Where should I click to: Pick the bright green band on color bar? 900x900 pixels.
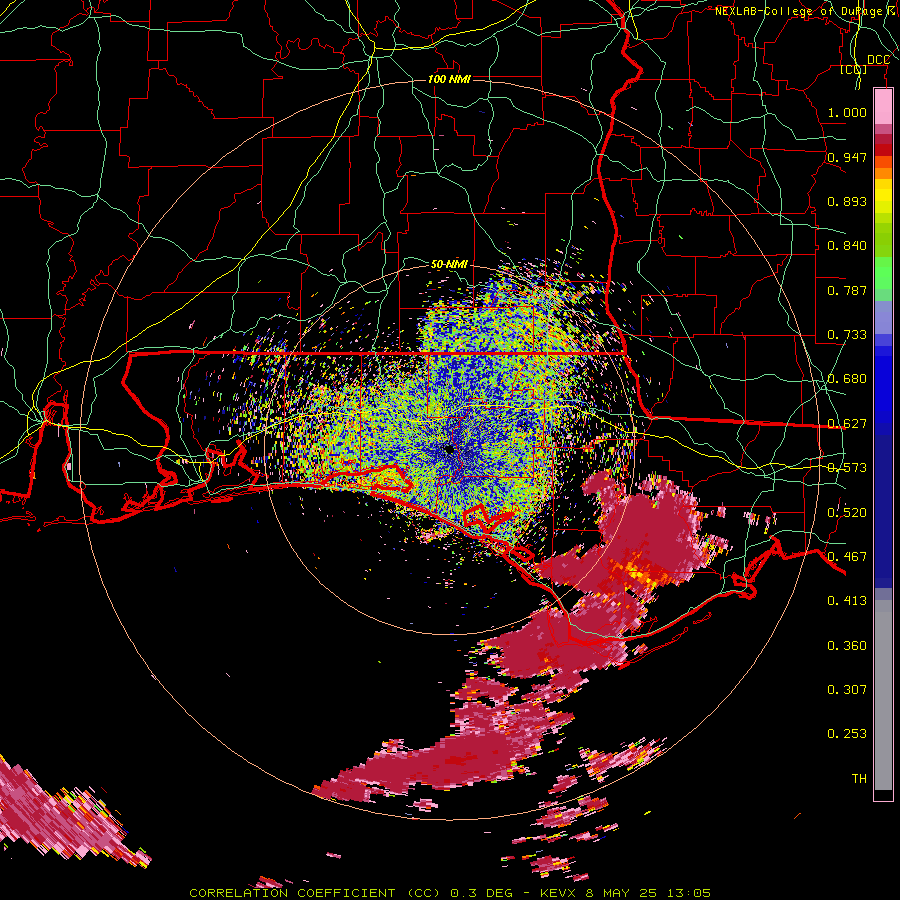point(883,274)
